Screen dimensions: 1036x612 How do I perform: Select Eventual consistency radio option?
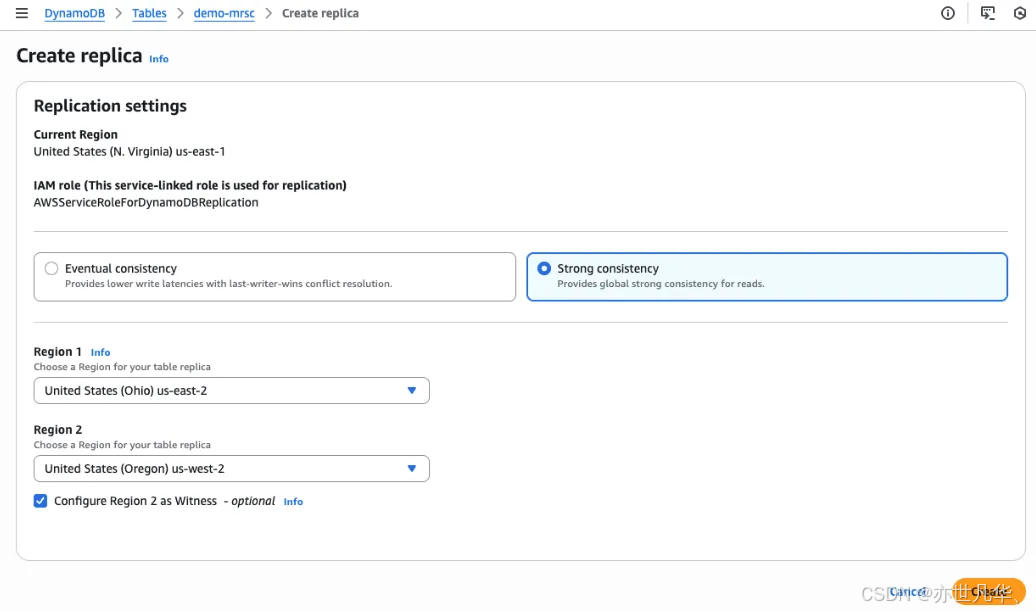[52, 268]
